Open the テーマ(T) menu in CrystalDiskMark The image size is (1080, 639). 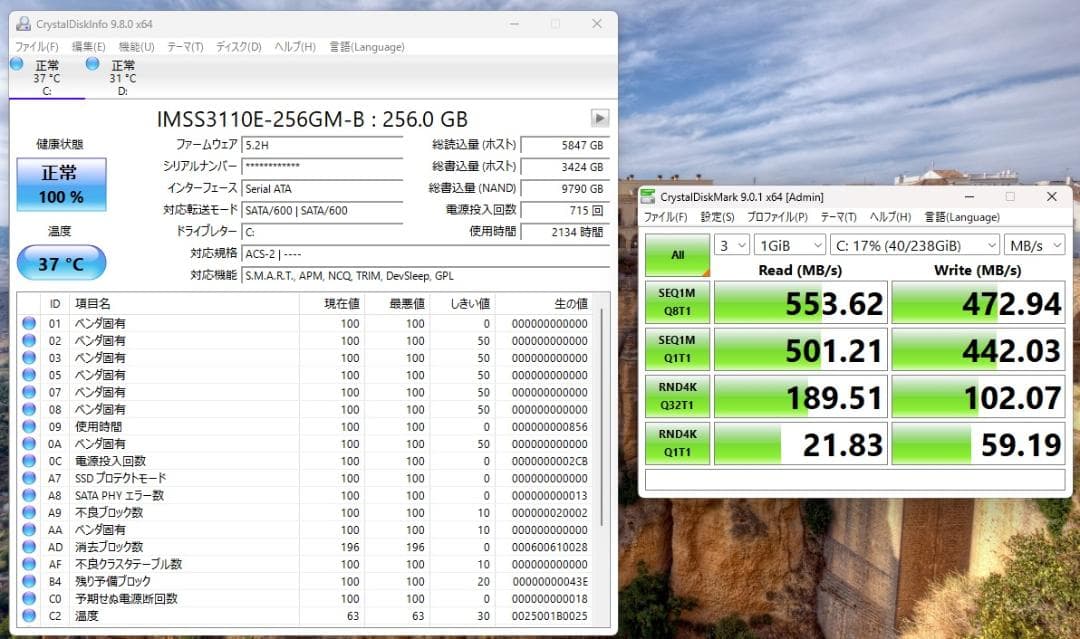pos(840,217)
